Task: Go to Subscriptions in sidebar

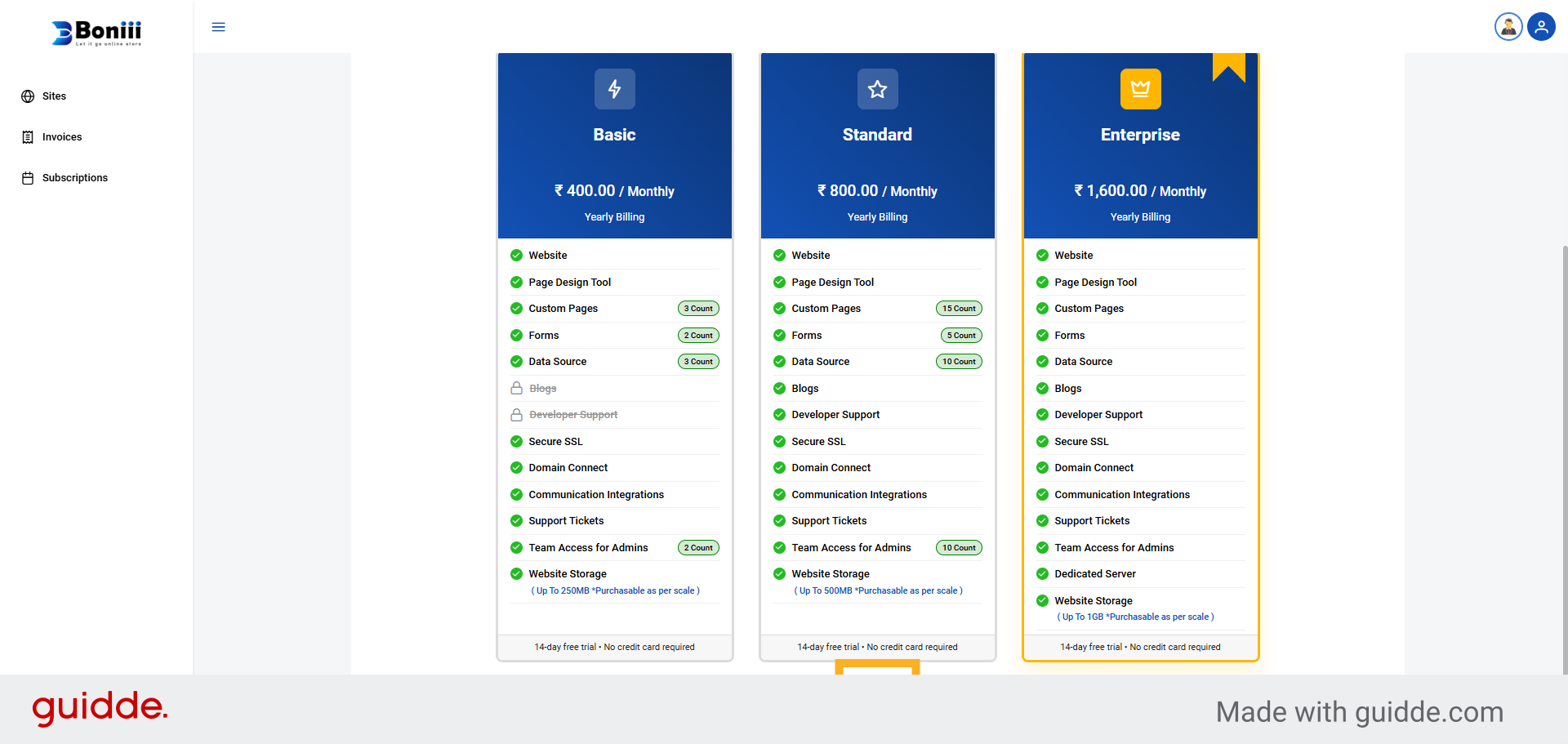Action: 74,178
